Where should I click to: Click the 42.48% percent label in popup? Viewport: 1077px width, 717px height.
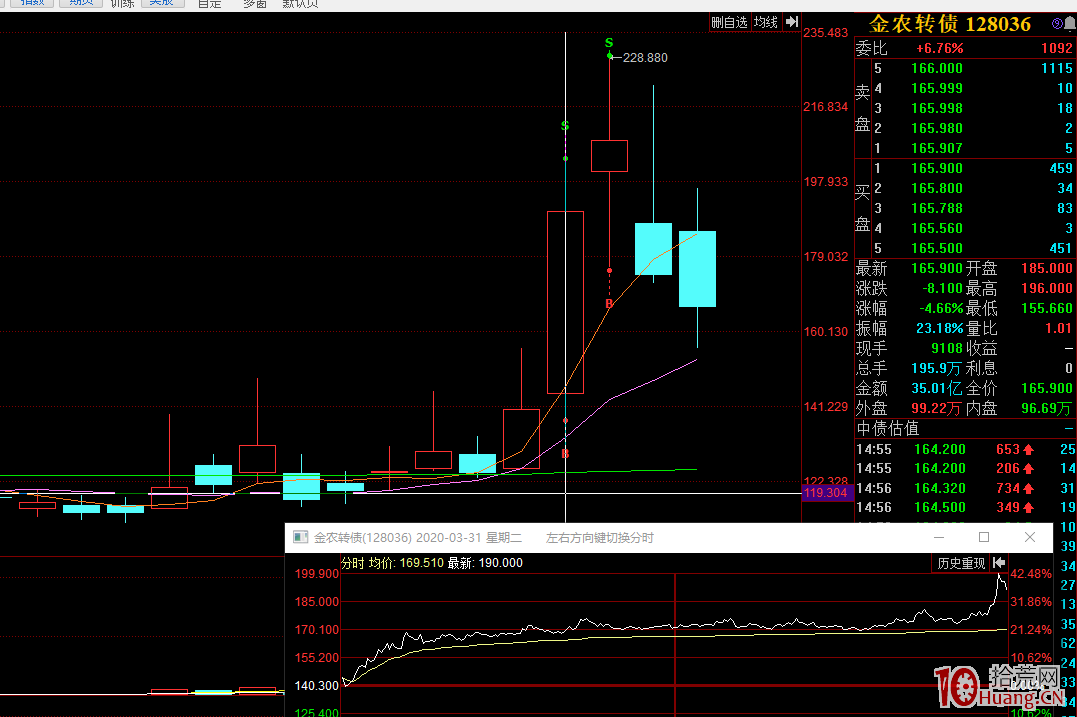pyautogui.click(x=1031, y=573)
